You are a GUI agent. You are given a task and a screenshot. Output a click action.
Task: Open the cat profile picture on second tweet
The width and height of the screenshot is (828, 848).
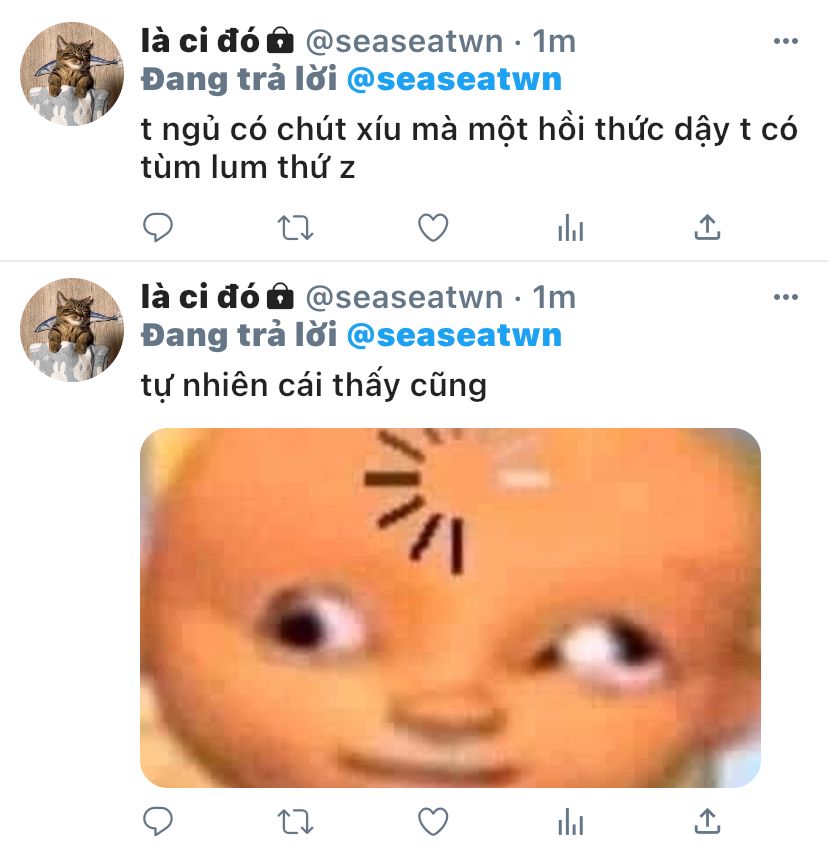click(72, 330)
